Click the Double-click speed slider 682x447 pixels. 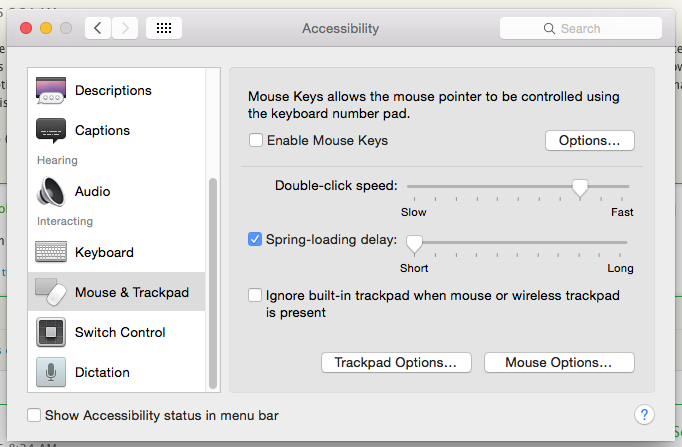(578, 186)
